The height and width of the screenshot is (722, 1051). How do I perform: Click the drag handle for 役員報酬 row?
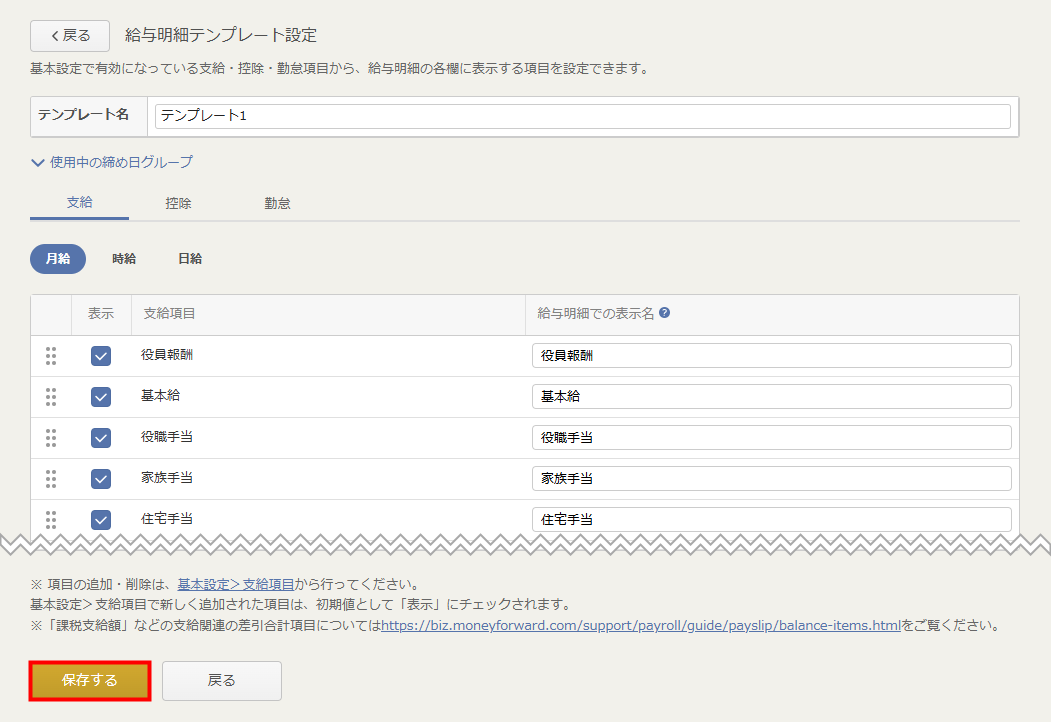tap(51, 356)
